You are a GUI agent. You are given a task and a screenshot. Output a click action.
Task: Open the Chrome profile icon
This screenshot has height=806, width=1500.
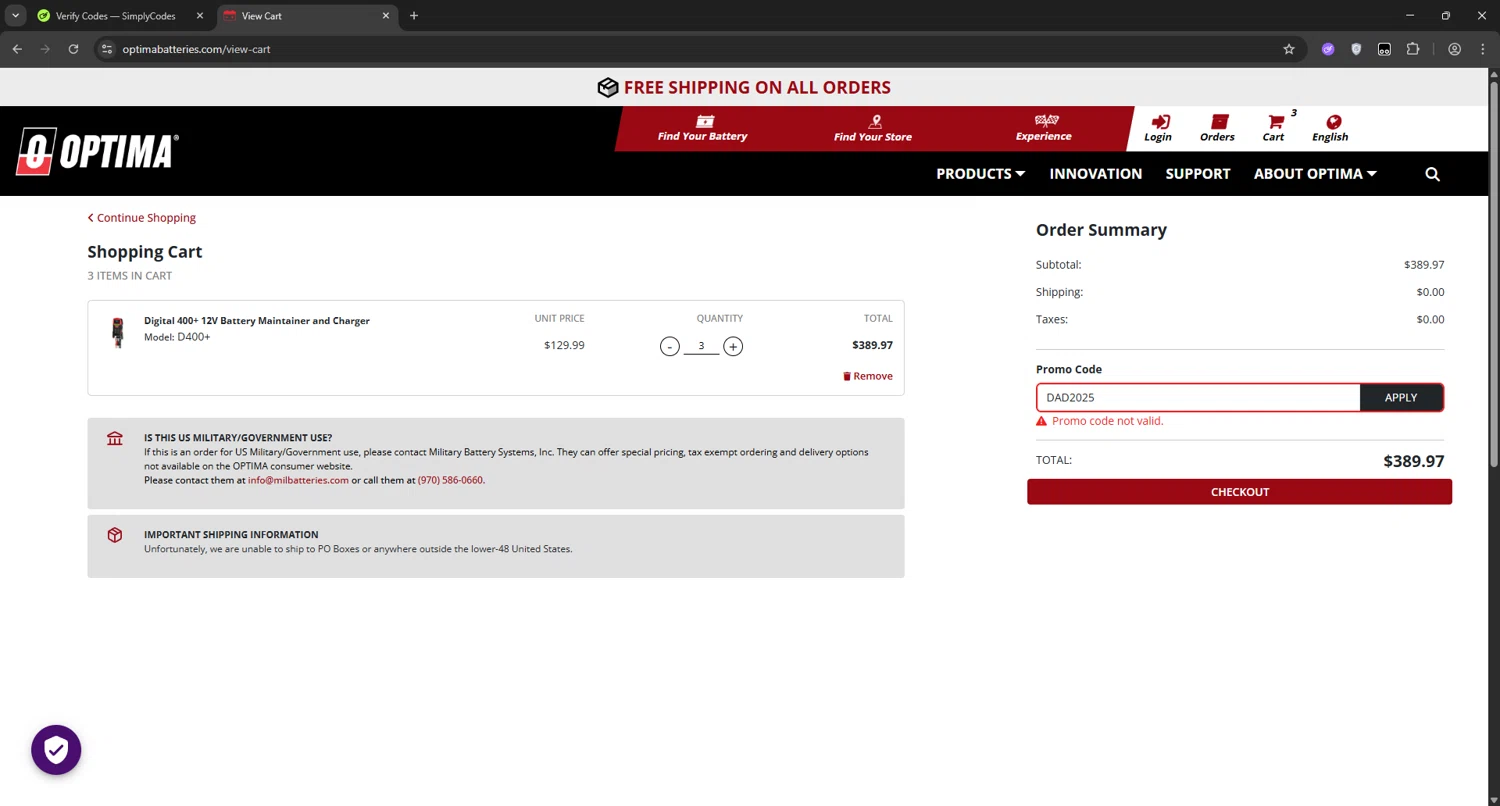[x=1455, y=49]
